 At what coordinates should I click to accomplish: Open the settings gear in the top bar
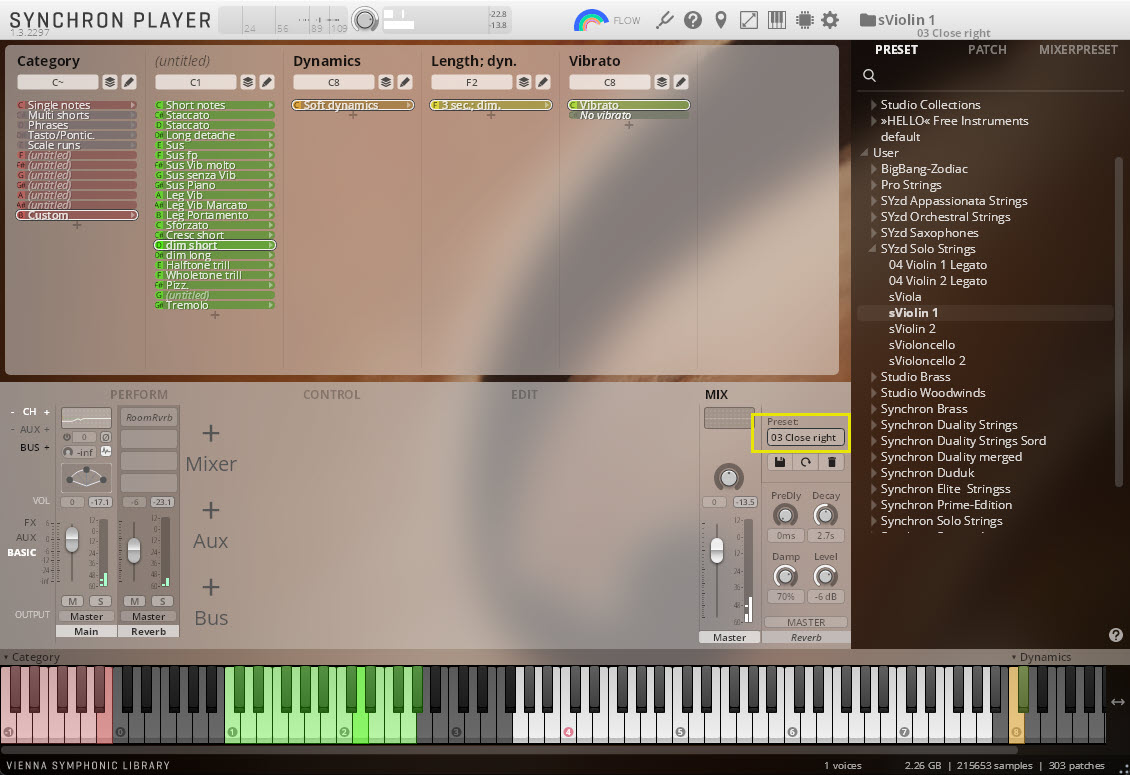click(830, 20)
